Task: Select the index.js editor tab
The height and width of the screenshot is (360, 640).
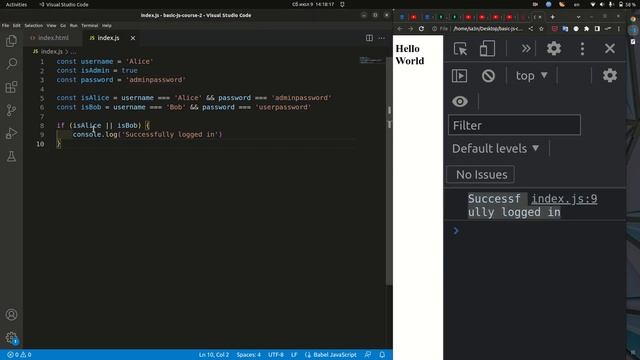Action: pos(108,38)
